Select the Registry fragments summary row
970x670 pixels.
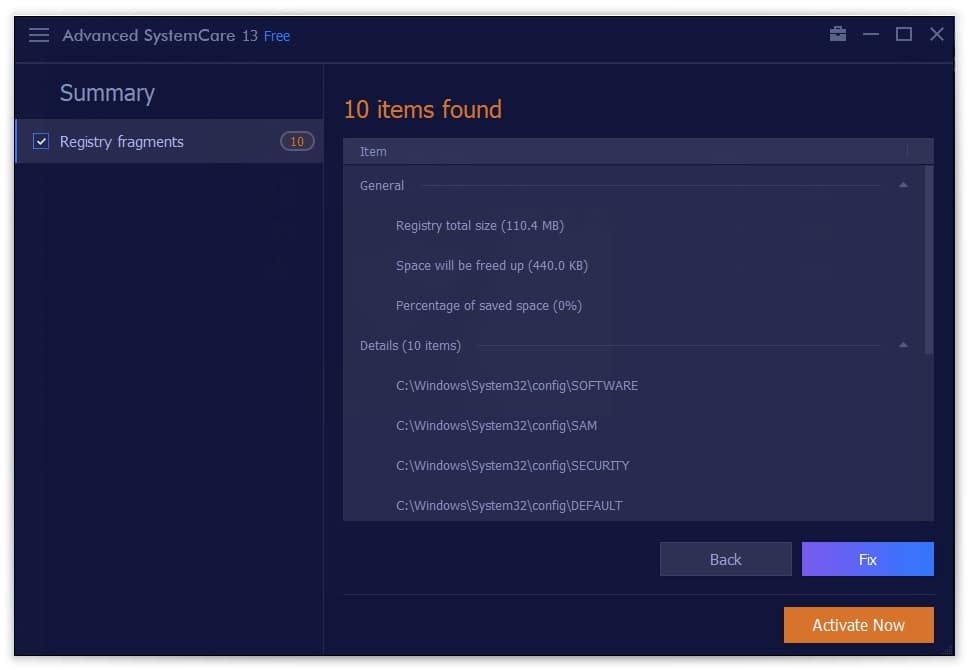169,142
